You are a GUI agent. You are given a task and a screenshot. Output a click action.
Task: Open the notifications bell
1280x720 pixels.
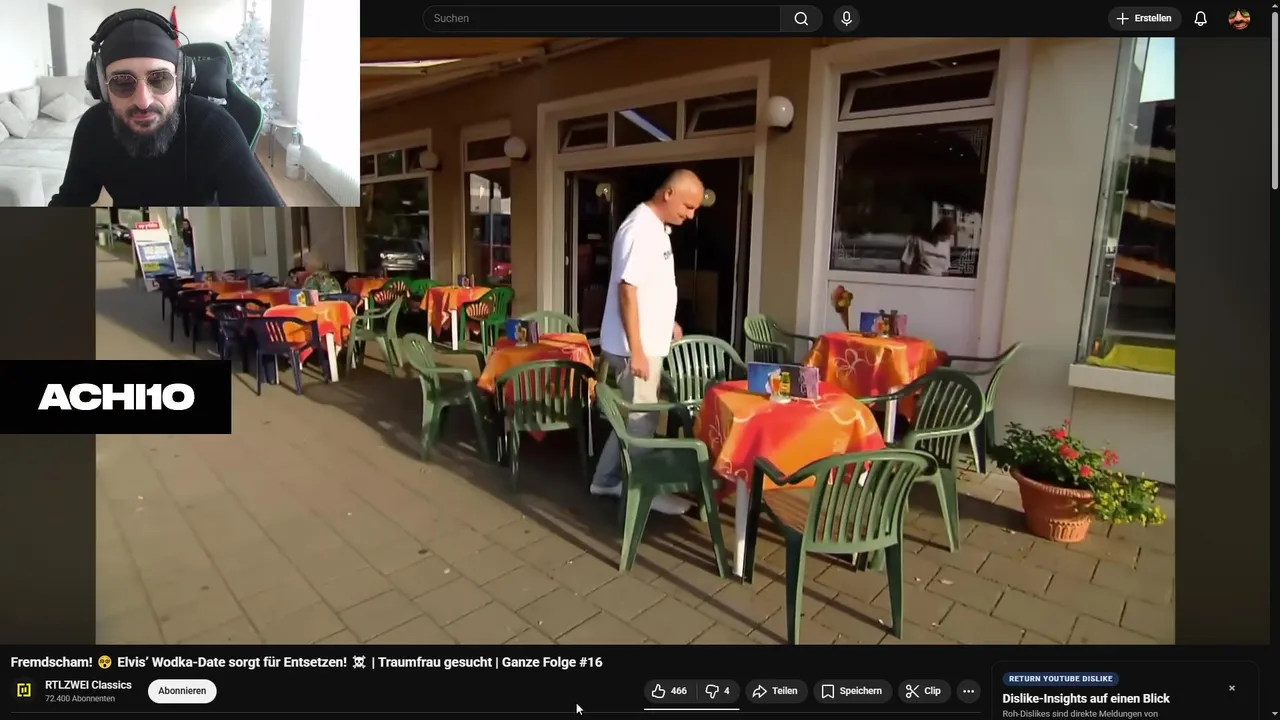pos(1200,18)
